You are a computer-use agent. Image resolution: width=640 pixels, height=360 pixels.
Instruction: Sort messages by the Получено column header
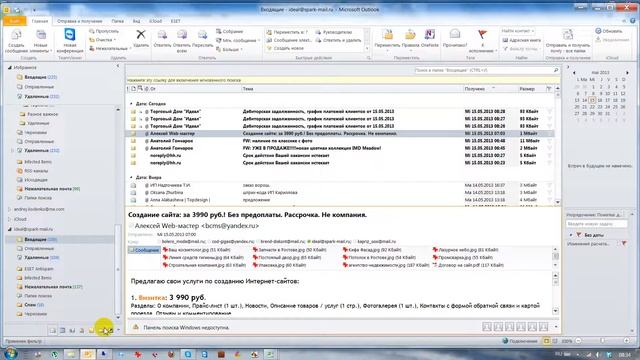tap(490, 89)
